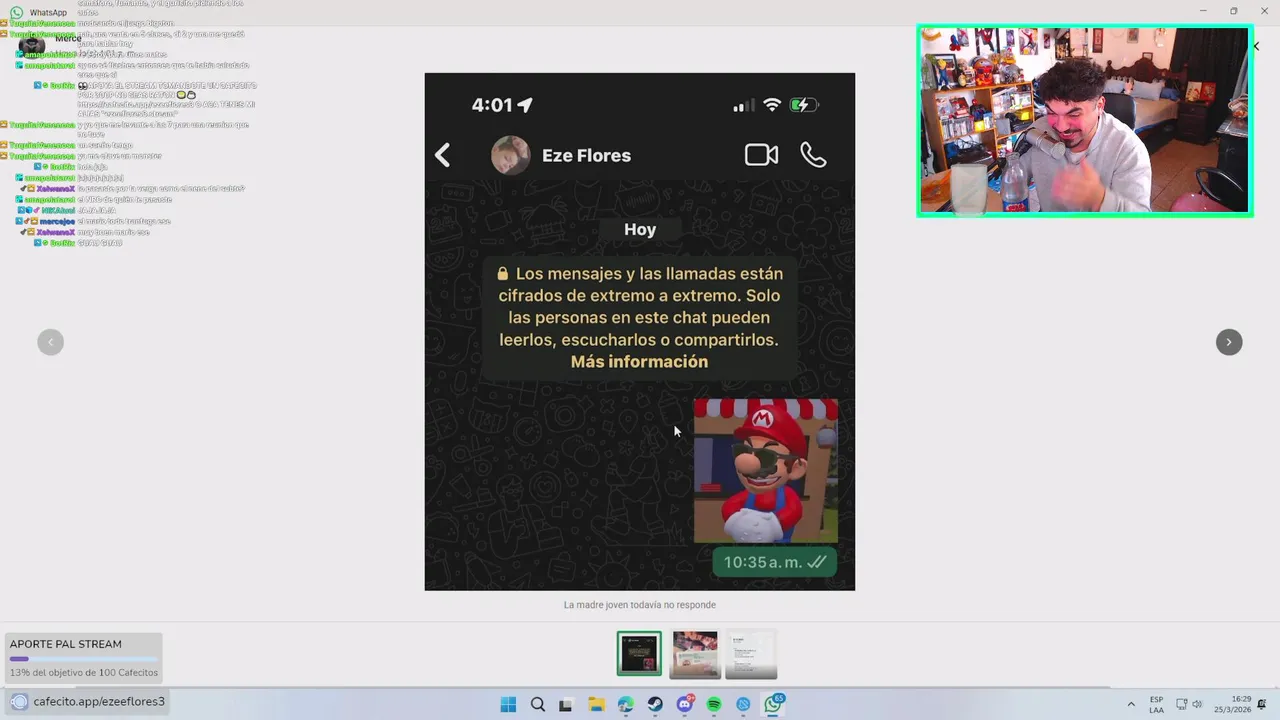Screen dimensions: 1280x720
Task: Click the APORTE PAL STREAM progress bar
Action: pos(83,659)
